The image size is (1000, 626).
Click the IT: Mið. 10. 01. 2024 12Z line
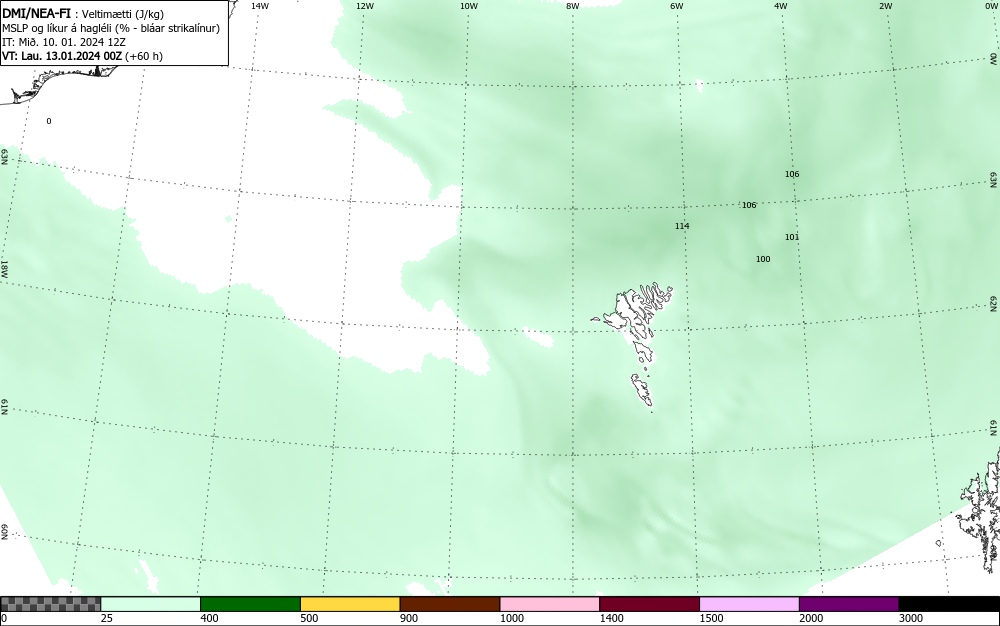click(x=64, y=42)
